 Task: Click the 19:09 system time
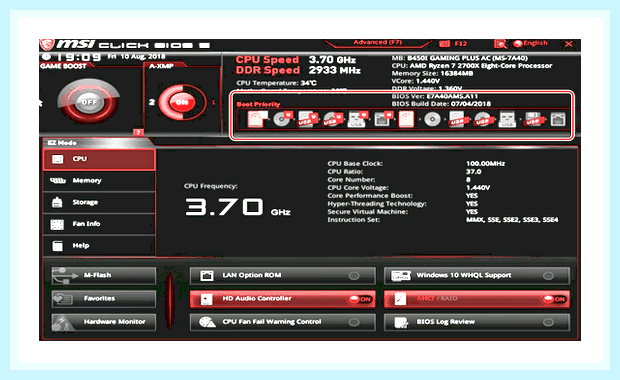tap(78, 57)
